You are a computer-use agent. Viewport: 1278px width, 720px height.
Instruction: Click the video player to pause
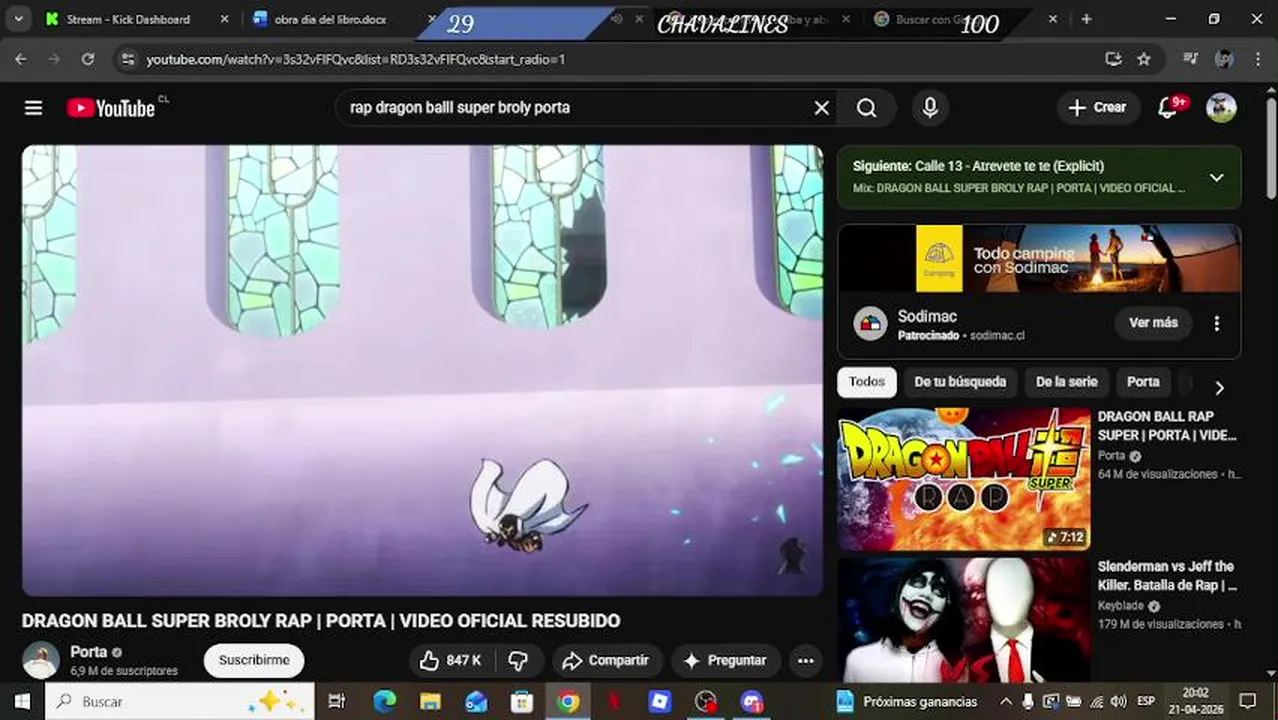422,371
